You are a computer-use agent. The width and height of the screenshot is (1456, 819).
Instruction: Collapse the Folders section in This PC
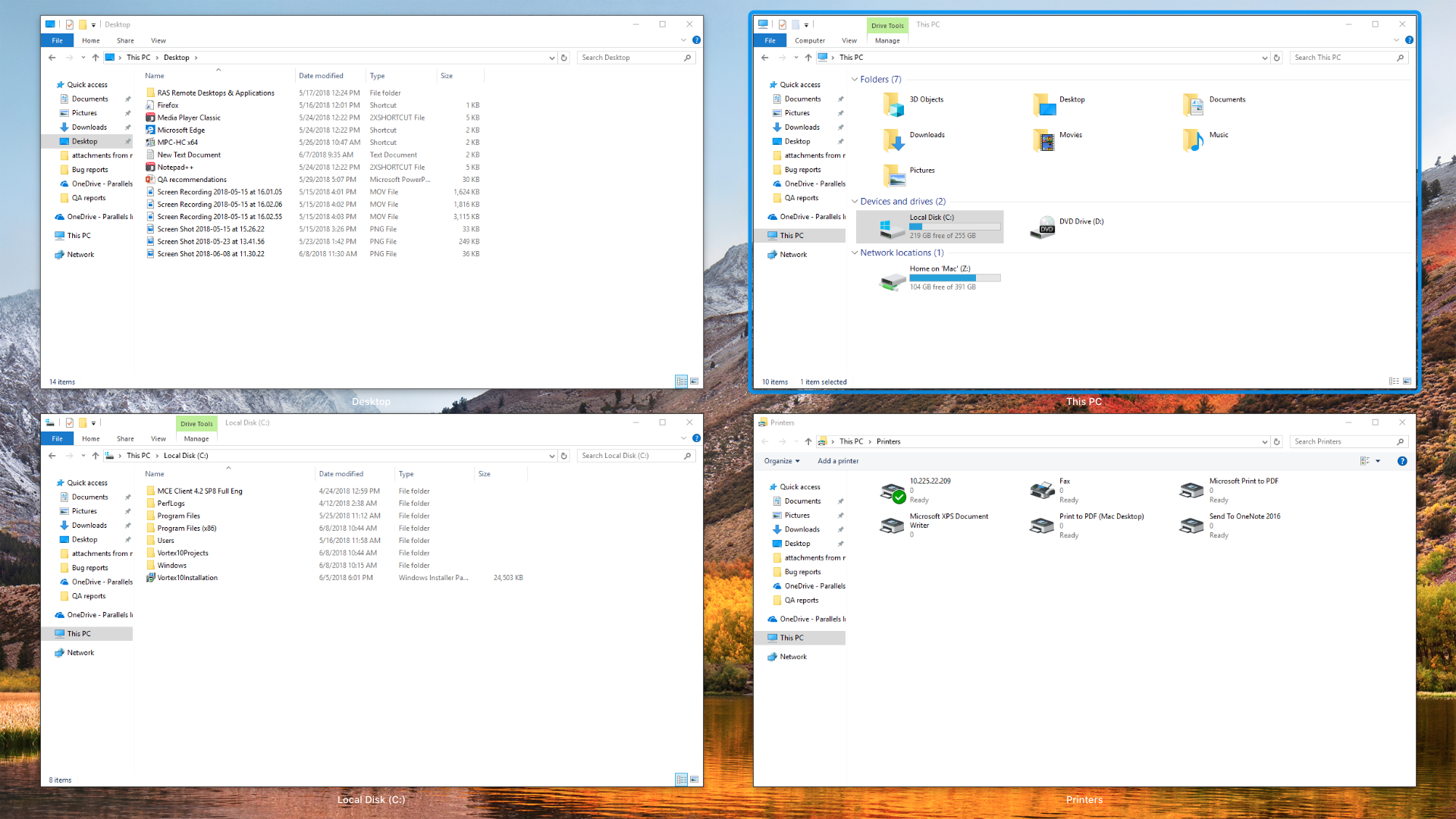pyautogui.click(x=856, y=79)
